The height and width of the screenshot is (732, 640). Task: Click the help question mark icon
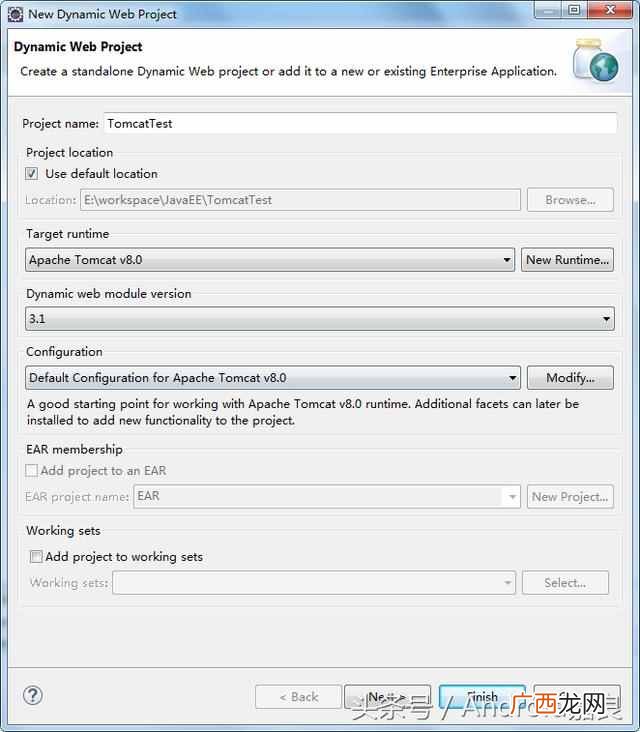(33, 695)
